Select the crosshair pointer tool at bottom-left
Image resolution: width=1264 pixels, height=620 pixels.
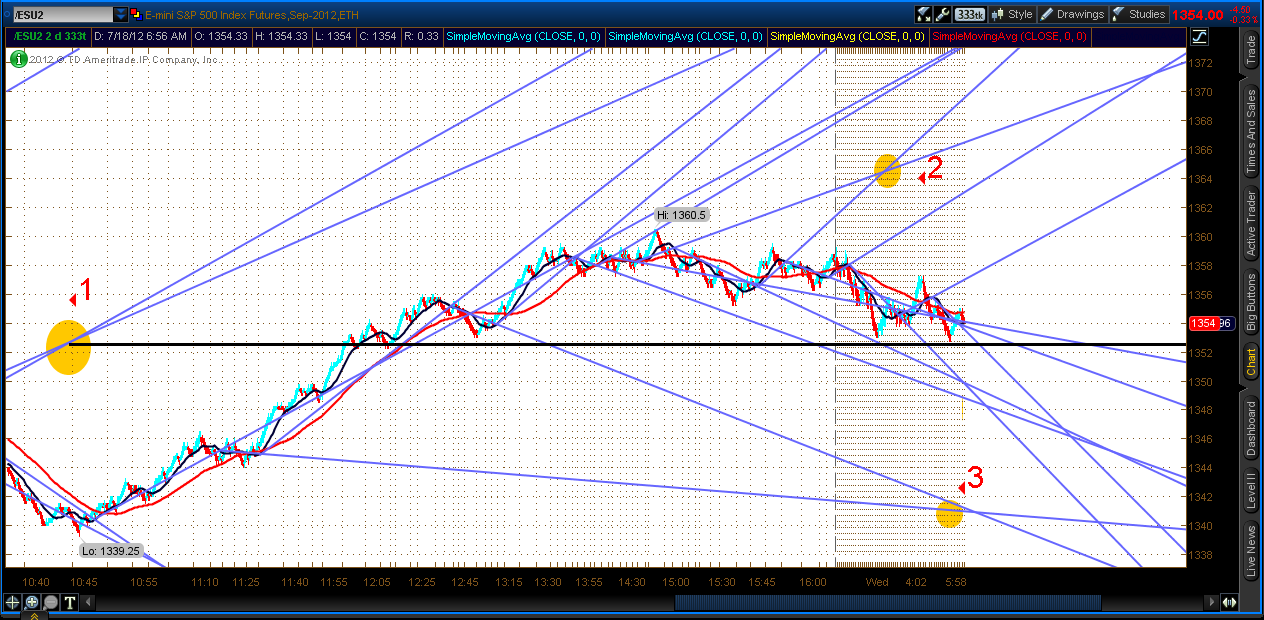click(12, 602)
